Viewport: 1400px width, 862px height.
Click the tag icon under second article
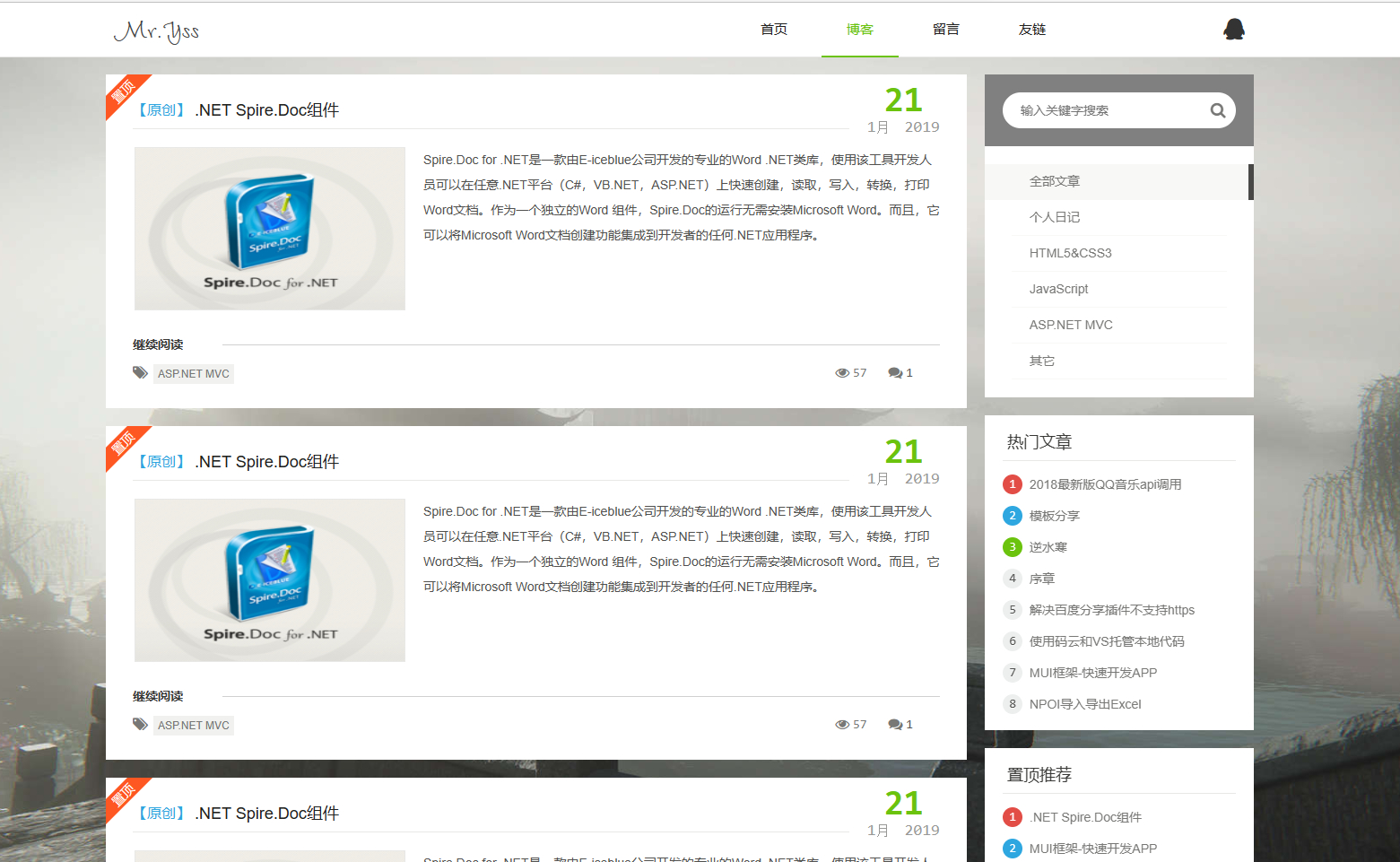(140, 724)
